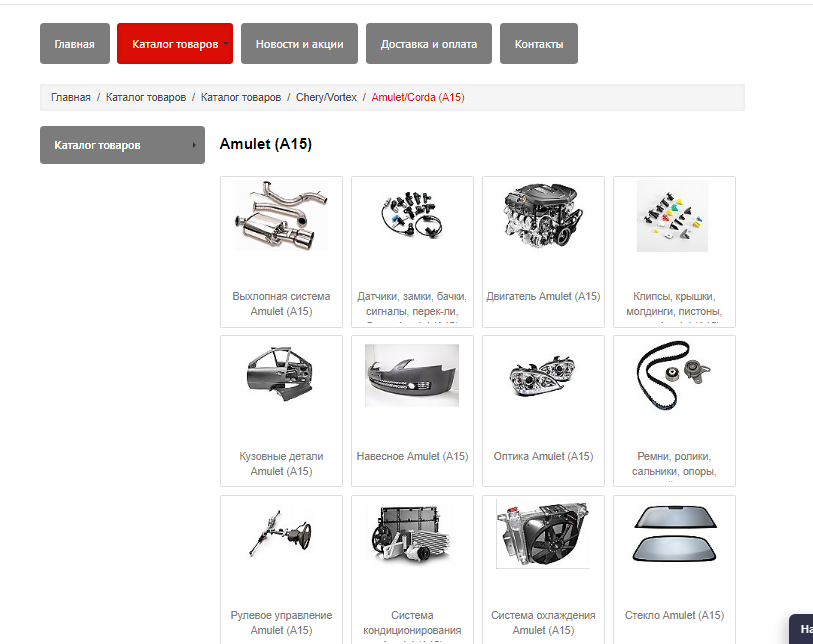This screenshot has width=813, height=644.
Task: Click the colored clips product image
Action: tap(672, 216)
